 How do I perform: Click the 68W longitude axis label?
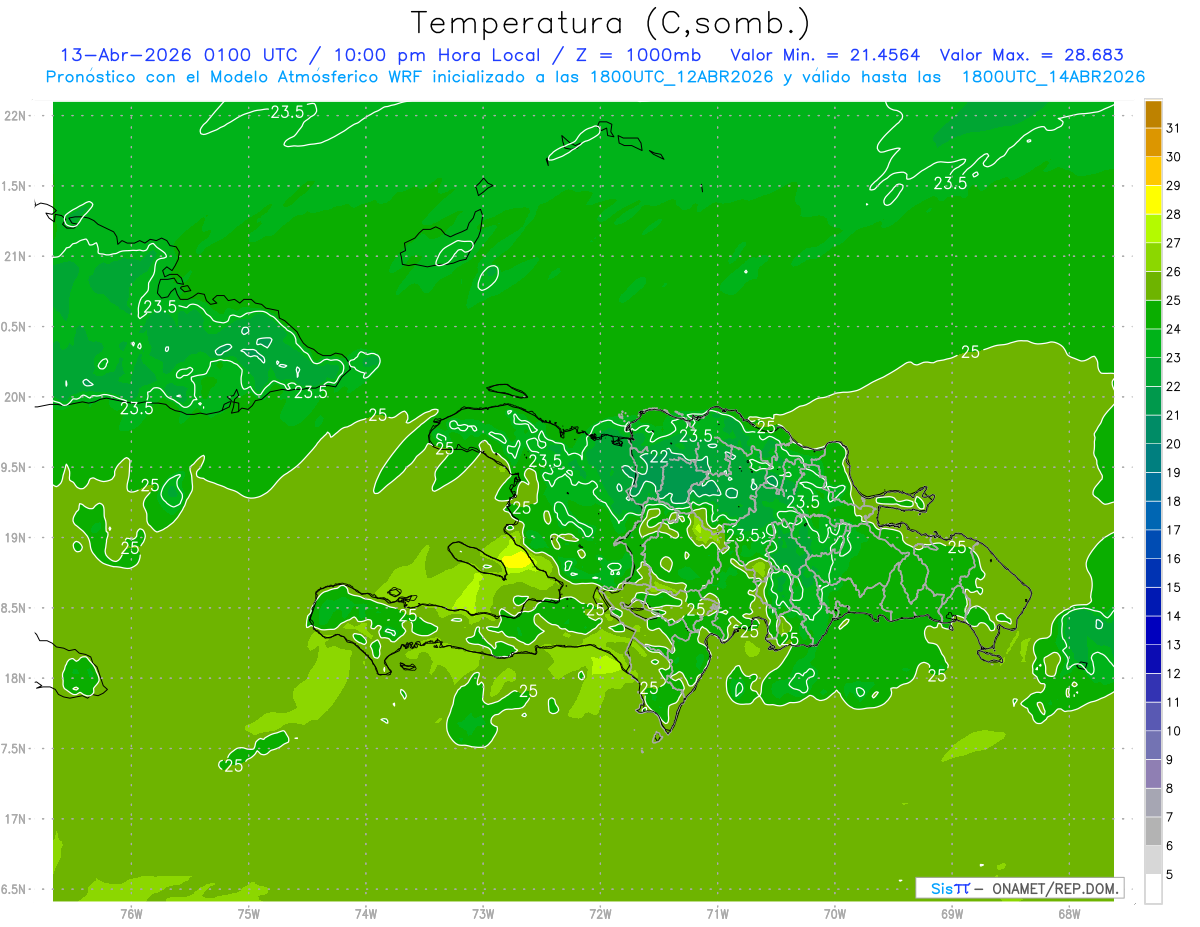click(x=1068, y=913)
